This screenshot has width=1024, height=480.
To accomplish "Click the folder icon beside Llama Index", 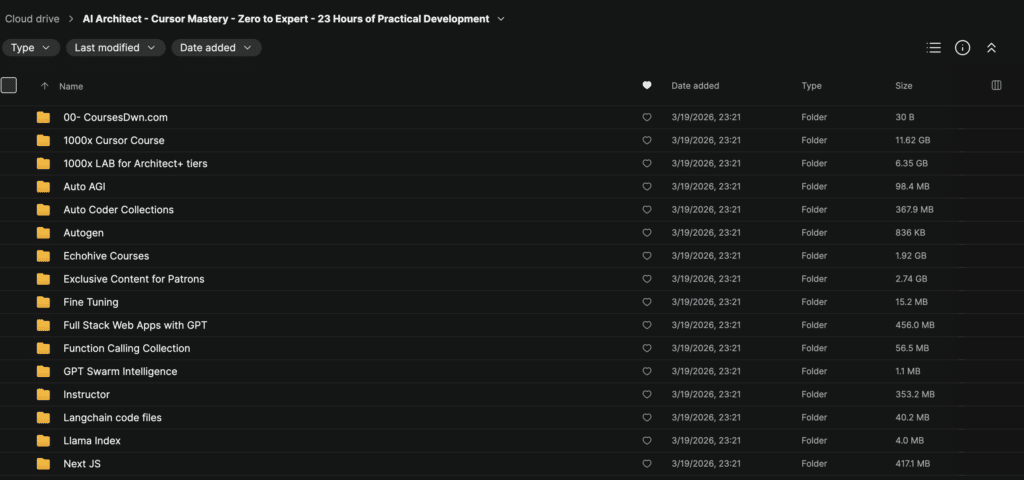I will click(x=43, y=441).
